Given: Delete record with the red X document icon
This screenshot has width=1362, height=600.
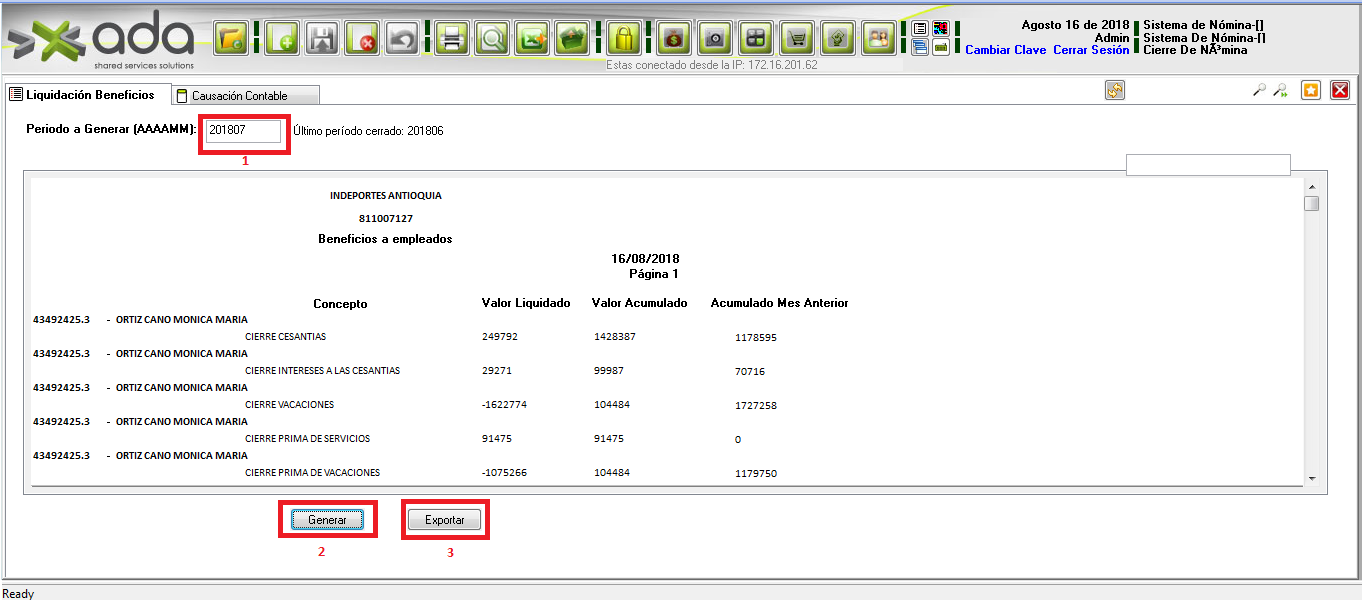Looking at the screenshot, I should pos(362,39).
